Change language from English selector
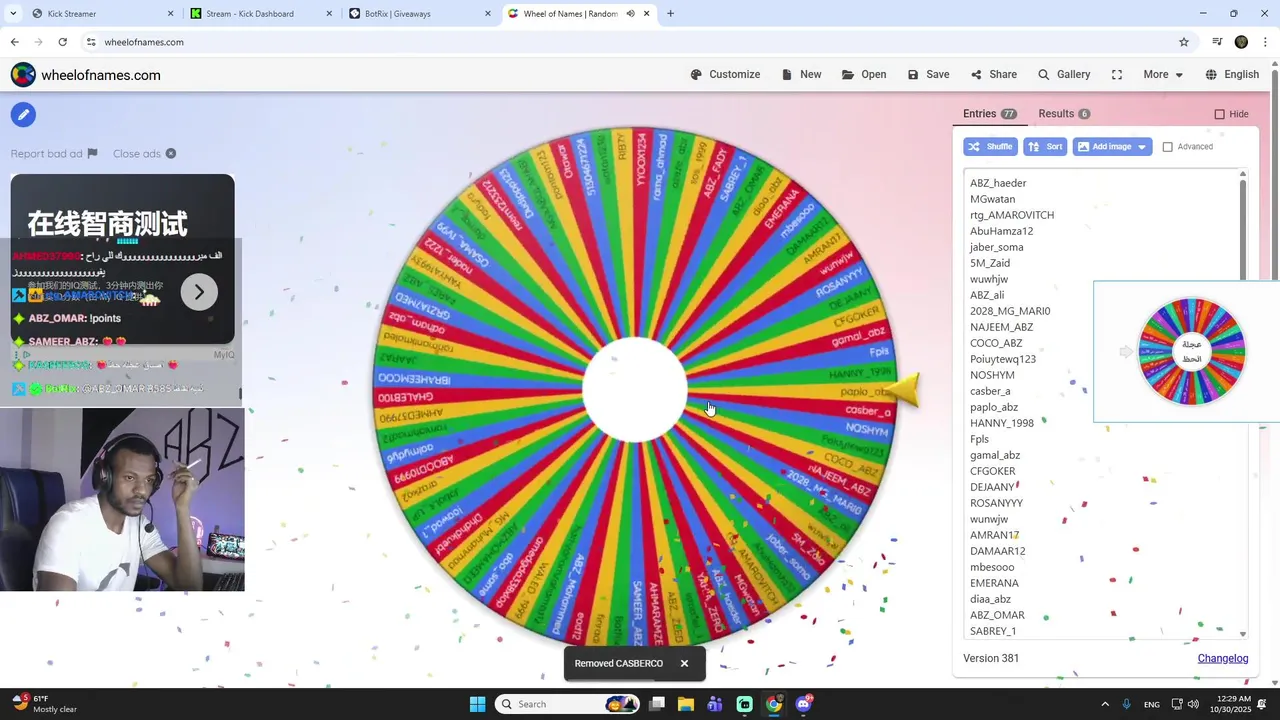The height and width of the screenshot is (720, 1280). click(x=1232, y=75)
